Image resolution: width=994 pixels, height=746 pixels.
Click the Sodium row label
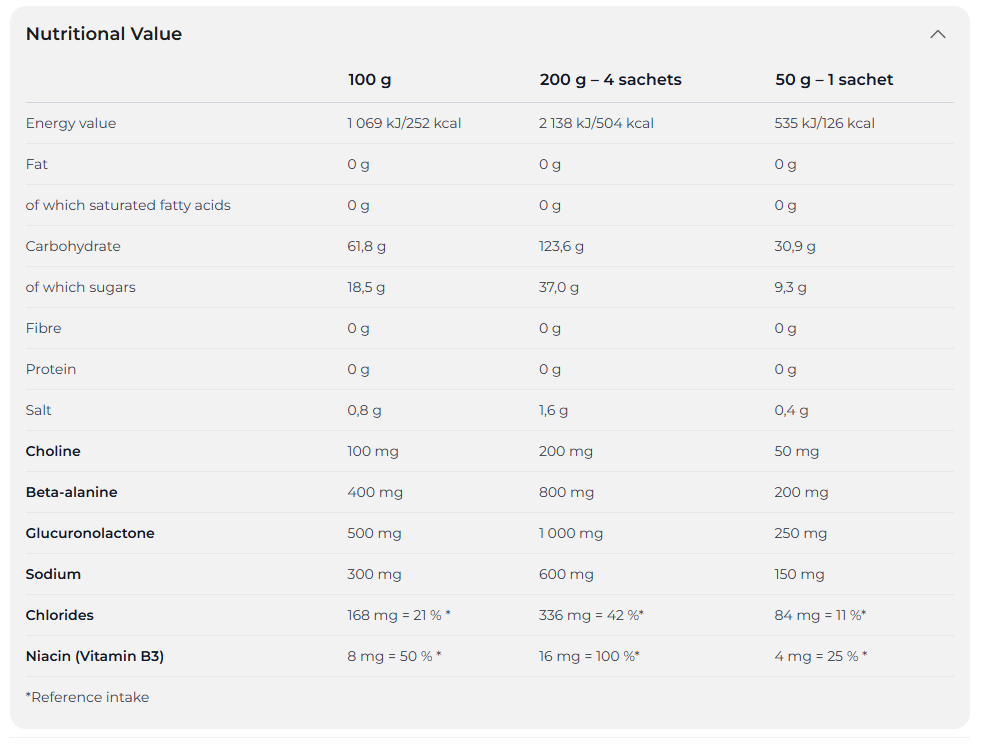coord(53,574)
